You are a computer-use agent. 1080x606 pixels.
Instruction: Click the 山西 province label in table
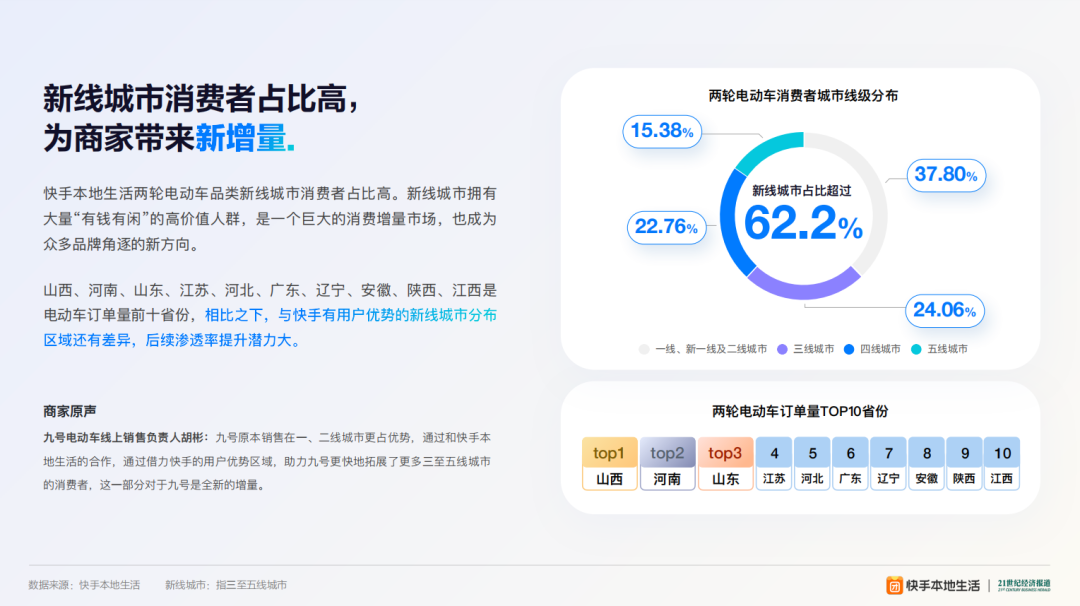click(x=609, y=479)
